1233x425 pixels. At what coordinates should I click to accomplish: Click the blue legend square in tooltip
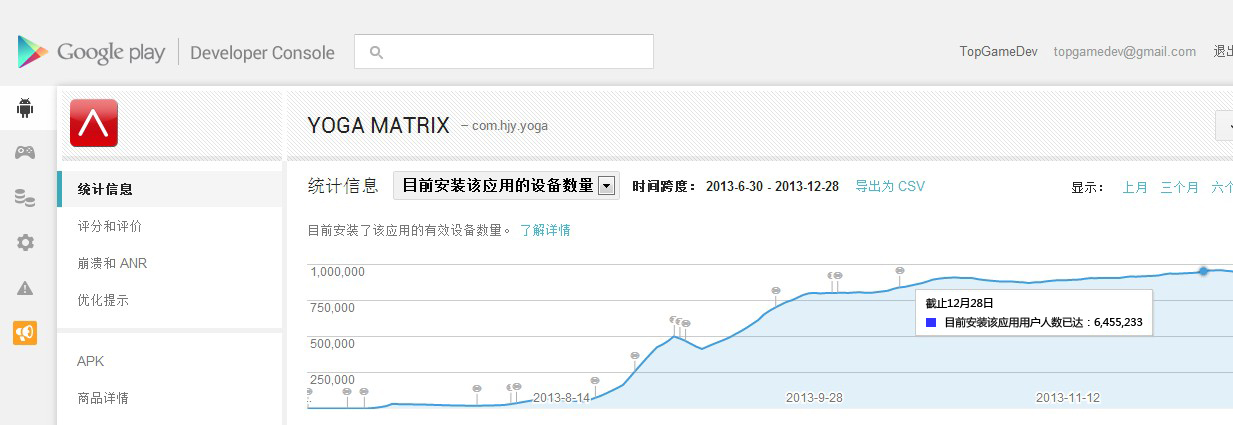pyautogui.click(x=931, y=323)
